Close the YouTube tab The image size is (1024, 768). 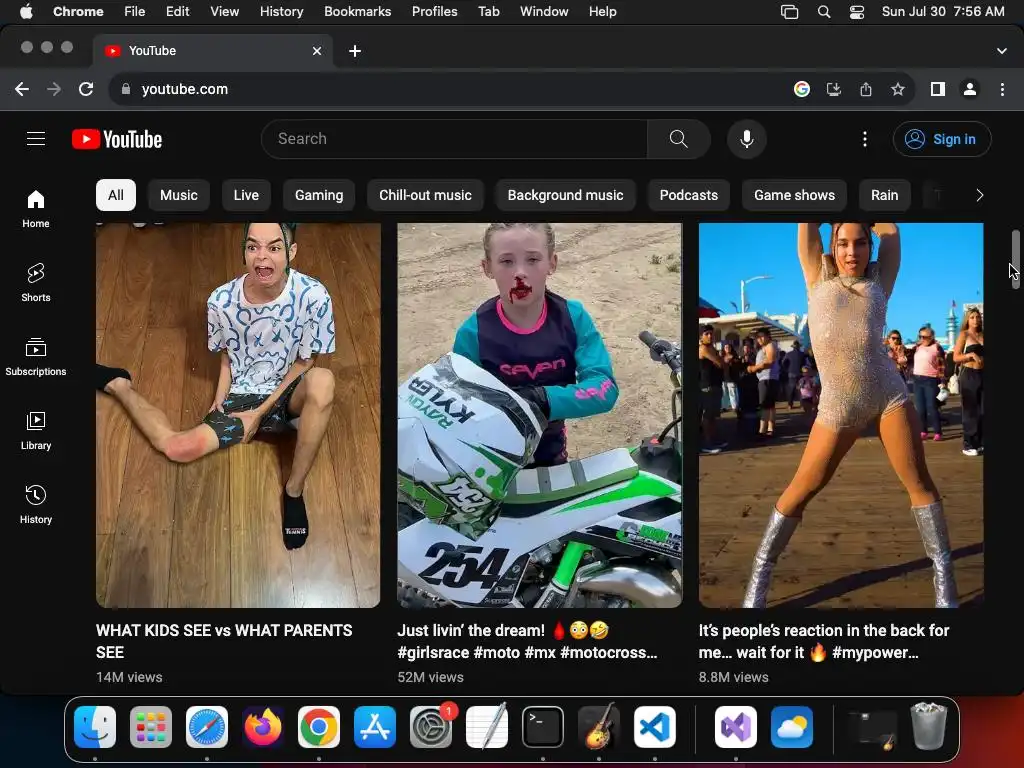(x=317, y=51)
